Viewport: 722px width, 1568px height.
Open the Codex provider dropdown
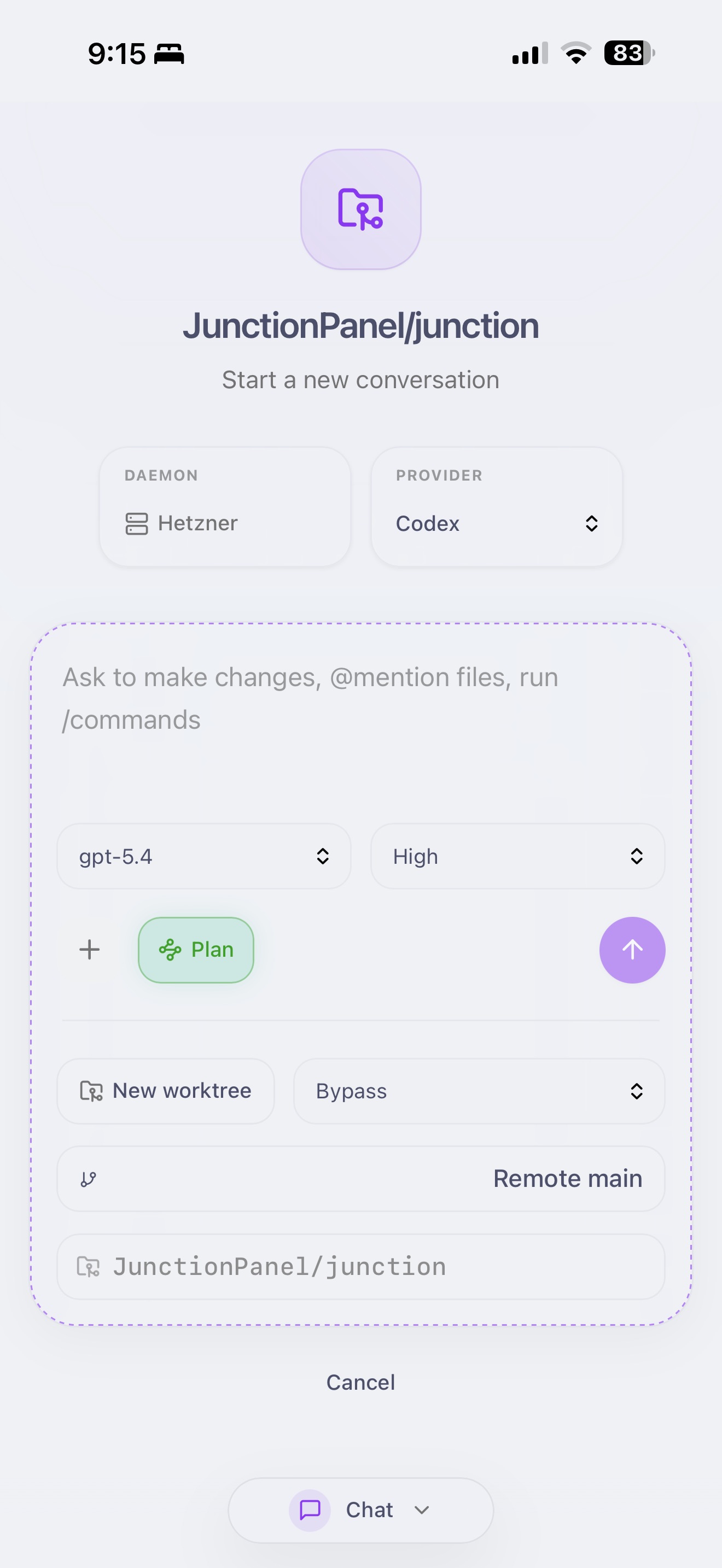[497, 506]
